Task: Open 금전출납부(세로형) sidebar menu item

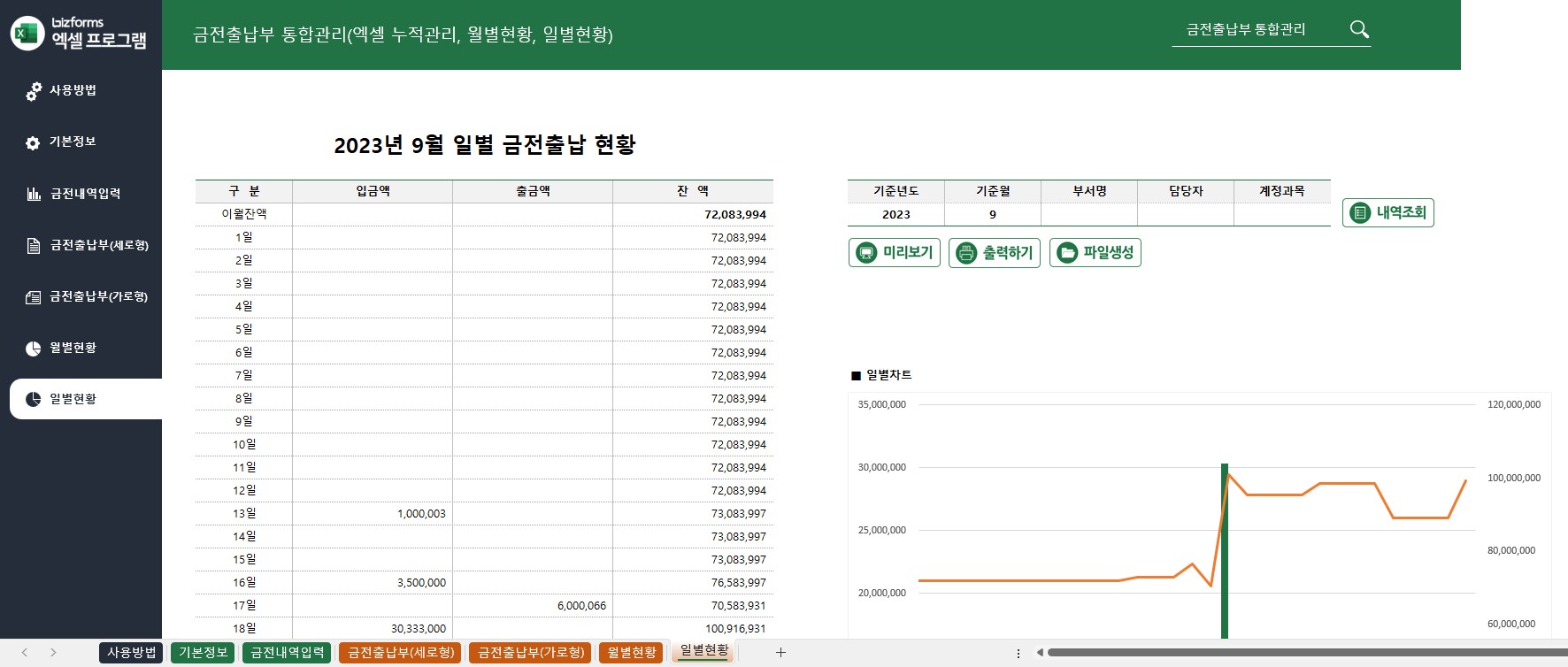Action: click(97, 245)
